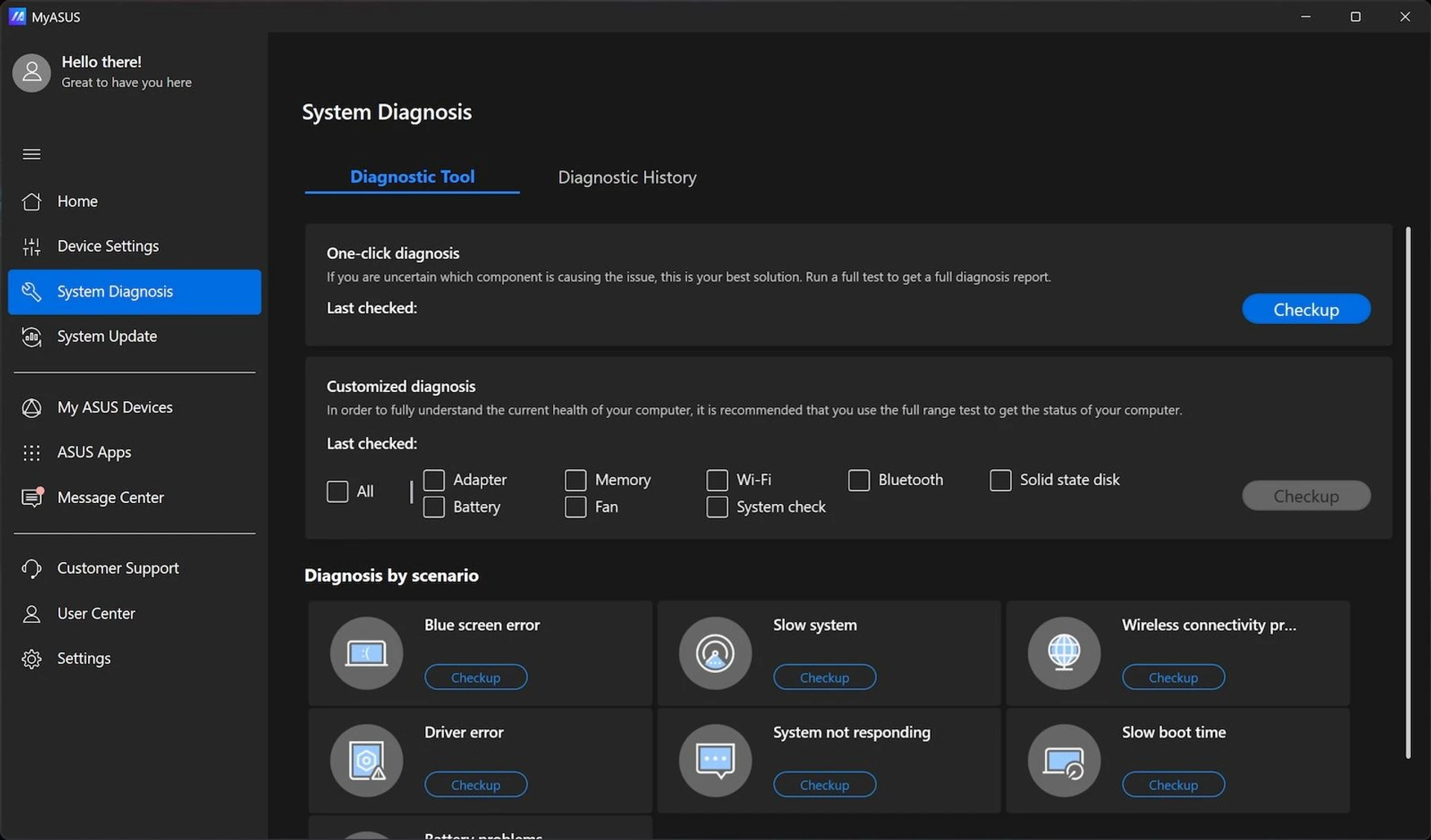Image resolution: width=1431 pixels, height=840 pixels.
Task: Click the System Diagnosis wrench icon
Action: 31,291
